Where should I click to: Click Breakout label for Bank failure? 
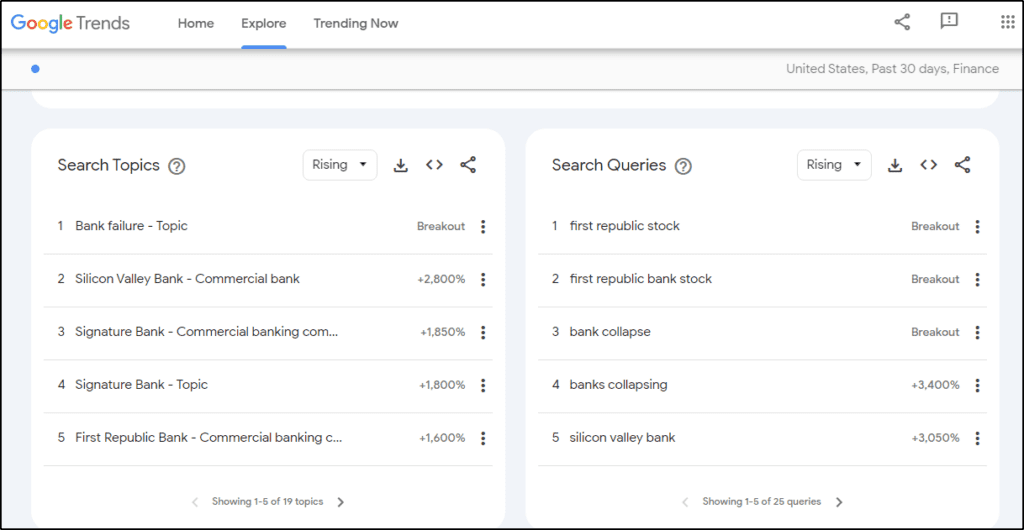[441, 226]
